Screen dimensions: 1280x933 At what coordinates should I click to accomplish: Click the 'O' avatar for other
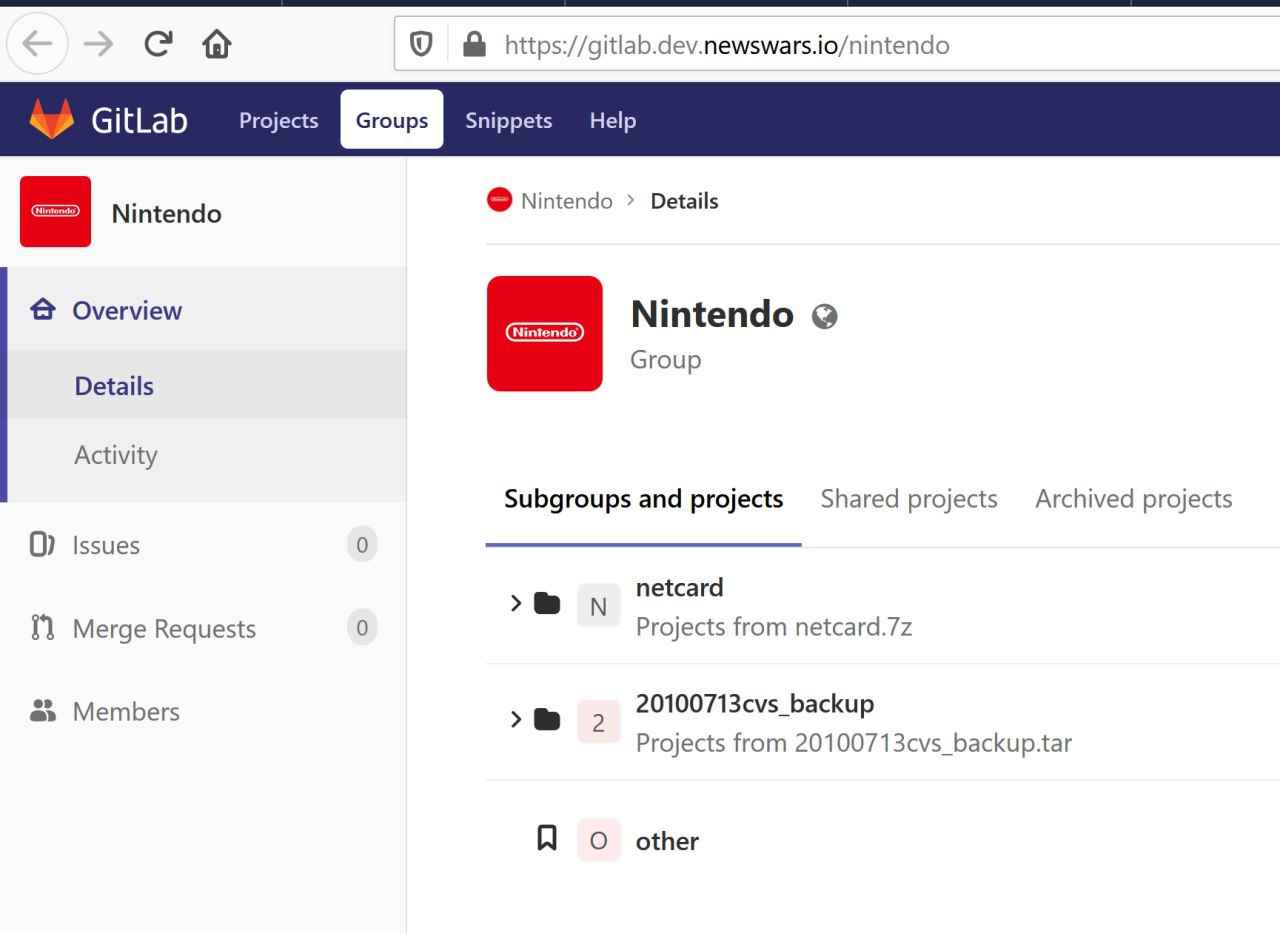click(x=598, y=840)
